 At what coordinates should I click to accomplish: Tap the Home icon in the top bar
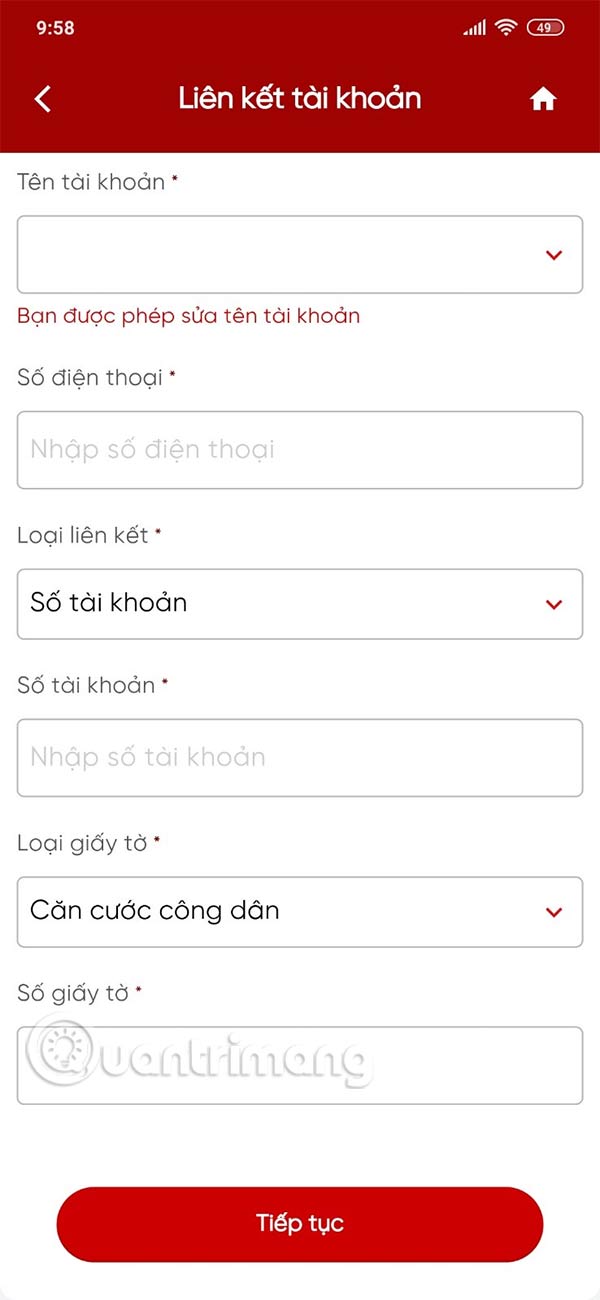[544, 98]
